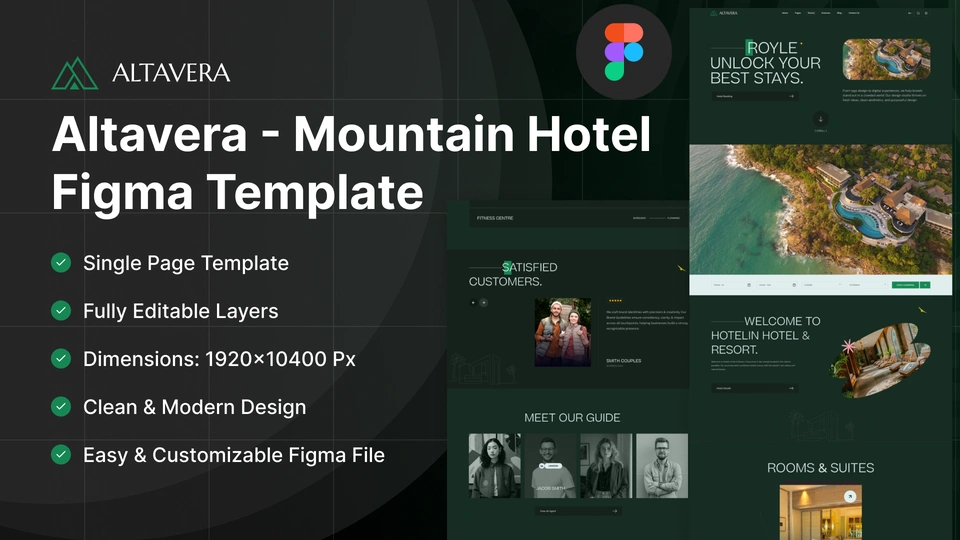Click the Altavera triangle logo at top left
Screen dimensions: 960x540
[x=75, y=73]
